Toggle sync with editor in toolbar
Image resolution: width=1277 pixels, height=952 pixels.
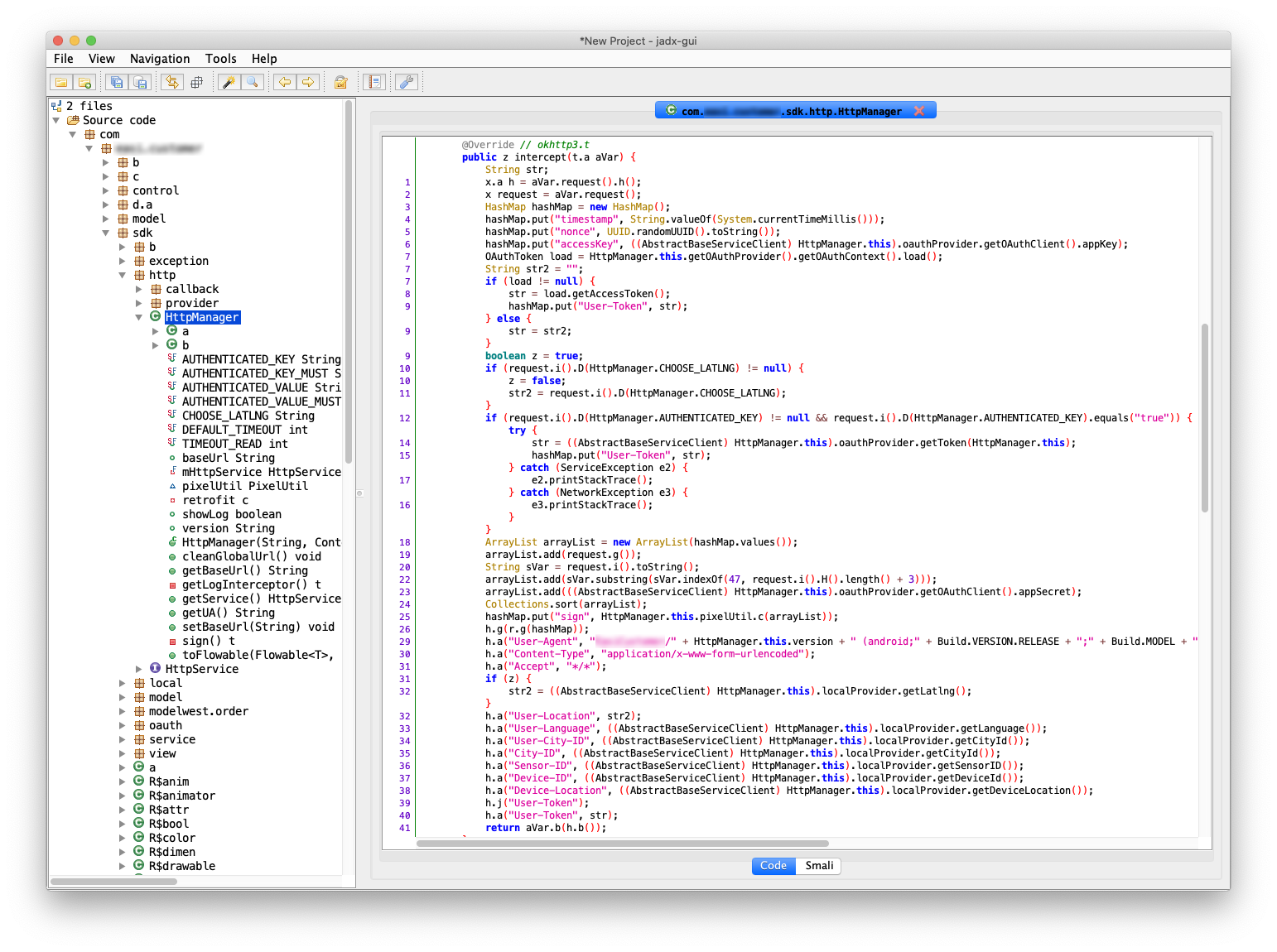172,82
